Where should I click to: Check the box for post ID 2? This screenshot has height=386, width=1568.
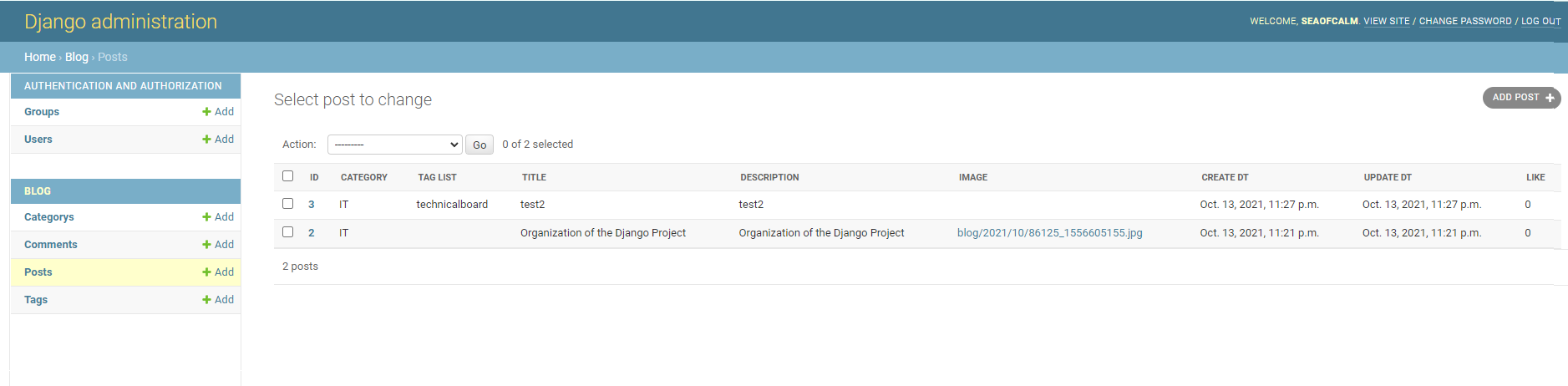(288, 232)
